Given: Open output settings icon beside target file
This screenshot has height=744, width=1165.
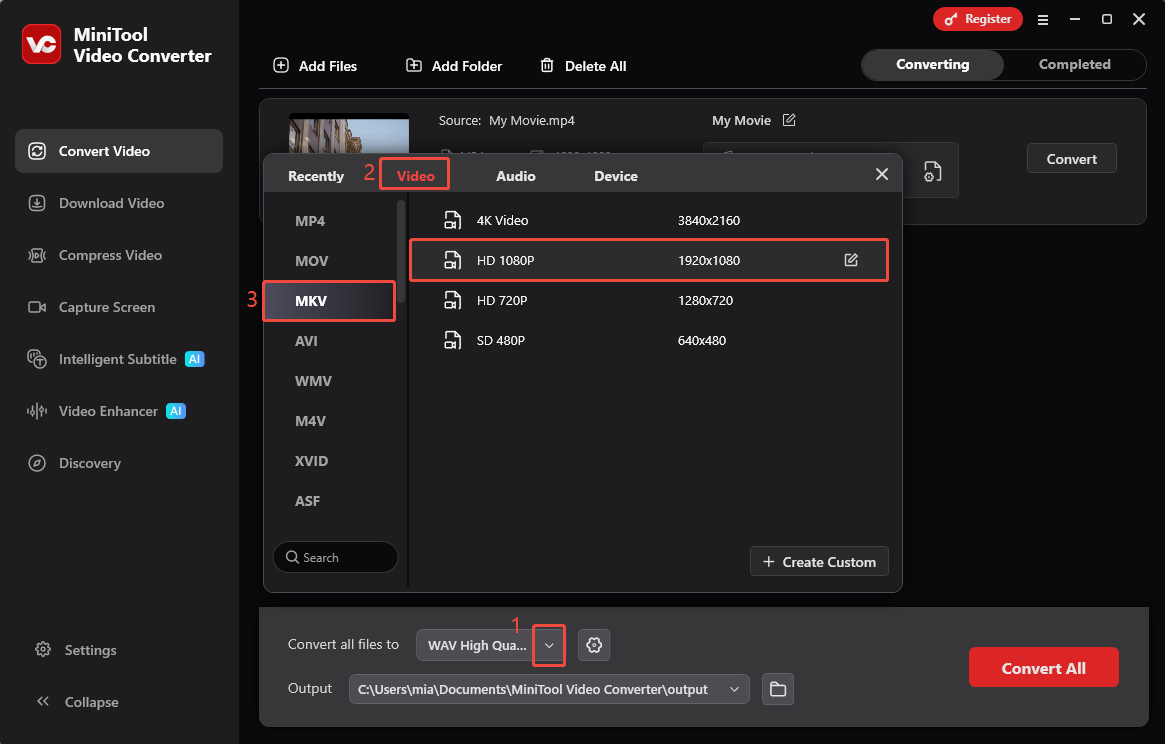Looking at the screenshot, I should 932,171.
